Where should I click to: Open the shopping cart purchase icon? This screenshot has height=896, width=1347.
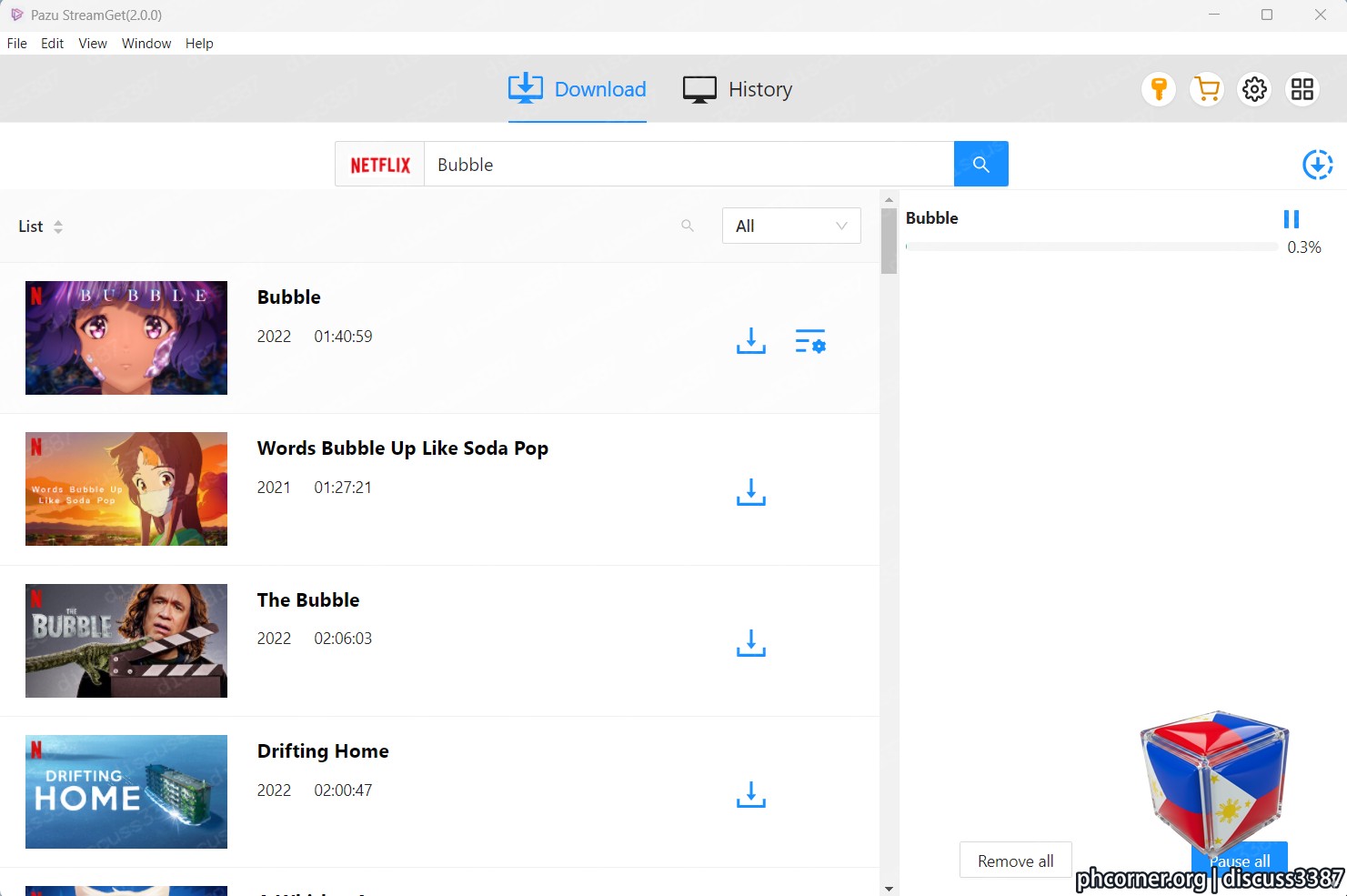coord(1207,89)
